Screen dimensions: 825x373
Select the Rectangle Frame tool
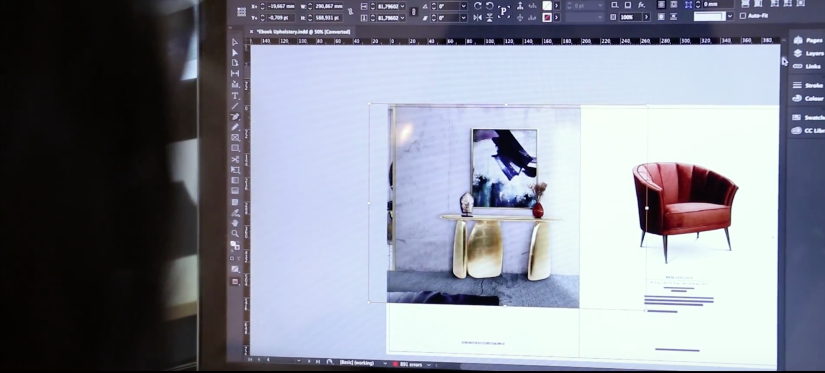pos(235,138)
